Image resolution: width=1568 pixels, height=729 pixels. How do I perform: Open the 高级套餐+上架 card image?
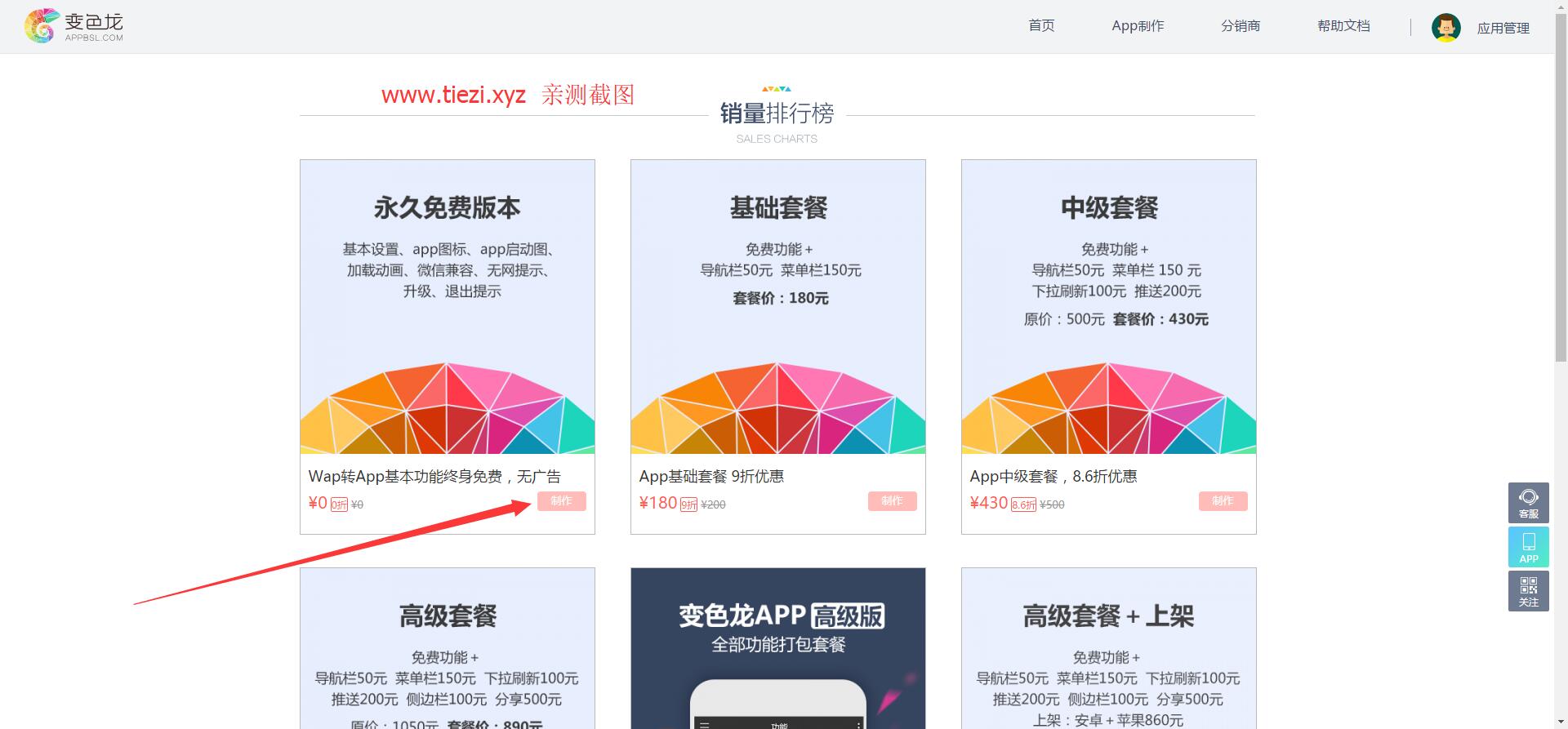tap(1109, 648)
